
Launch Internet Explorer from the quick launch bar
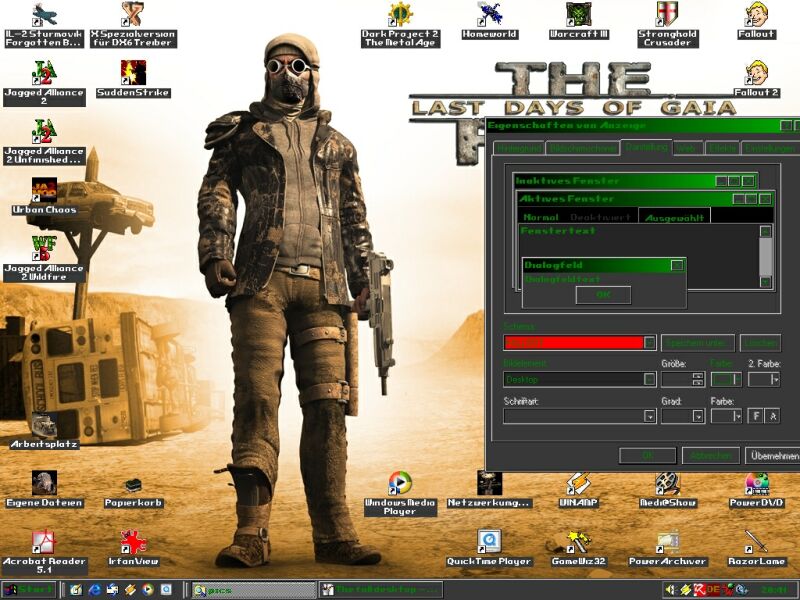click(x=94, y=590)
